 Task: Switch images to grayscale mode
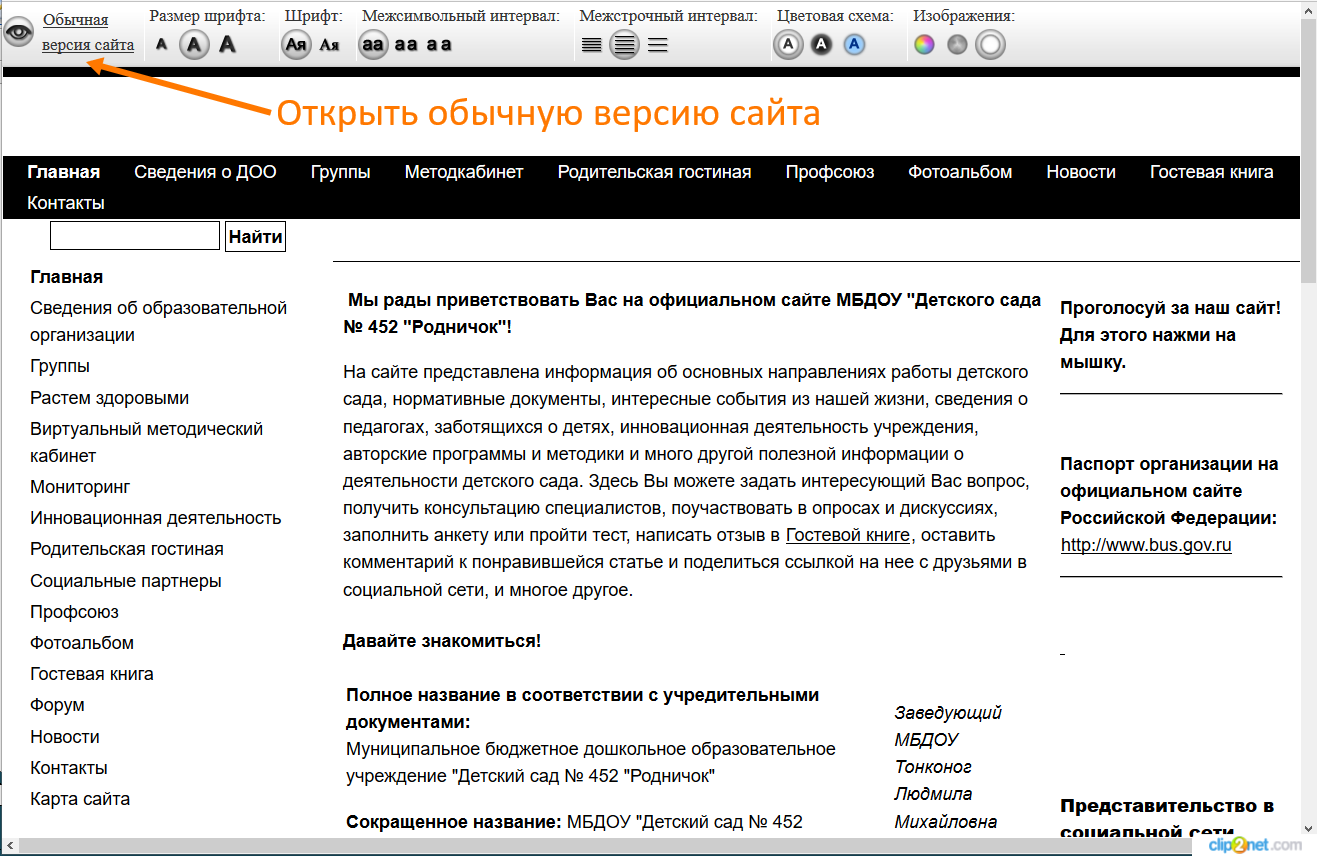coord(957,44)
